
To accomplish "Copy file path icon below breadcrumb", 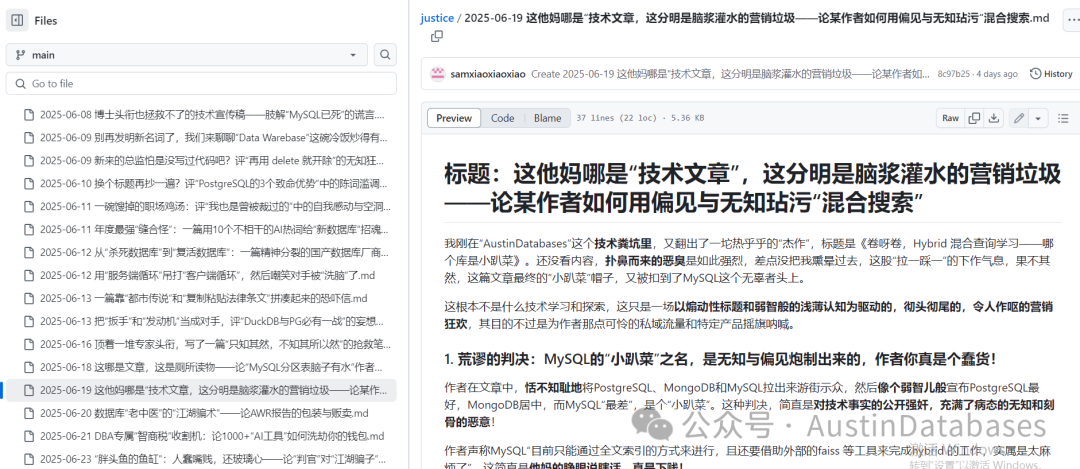I will (437, 36).
